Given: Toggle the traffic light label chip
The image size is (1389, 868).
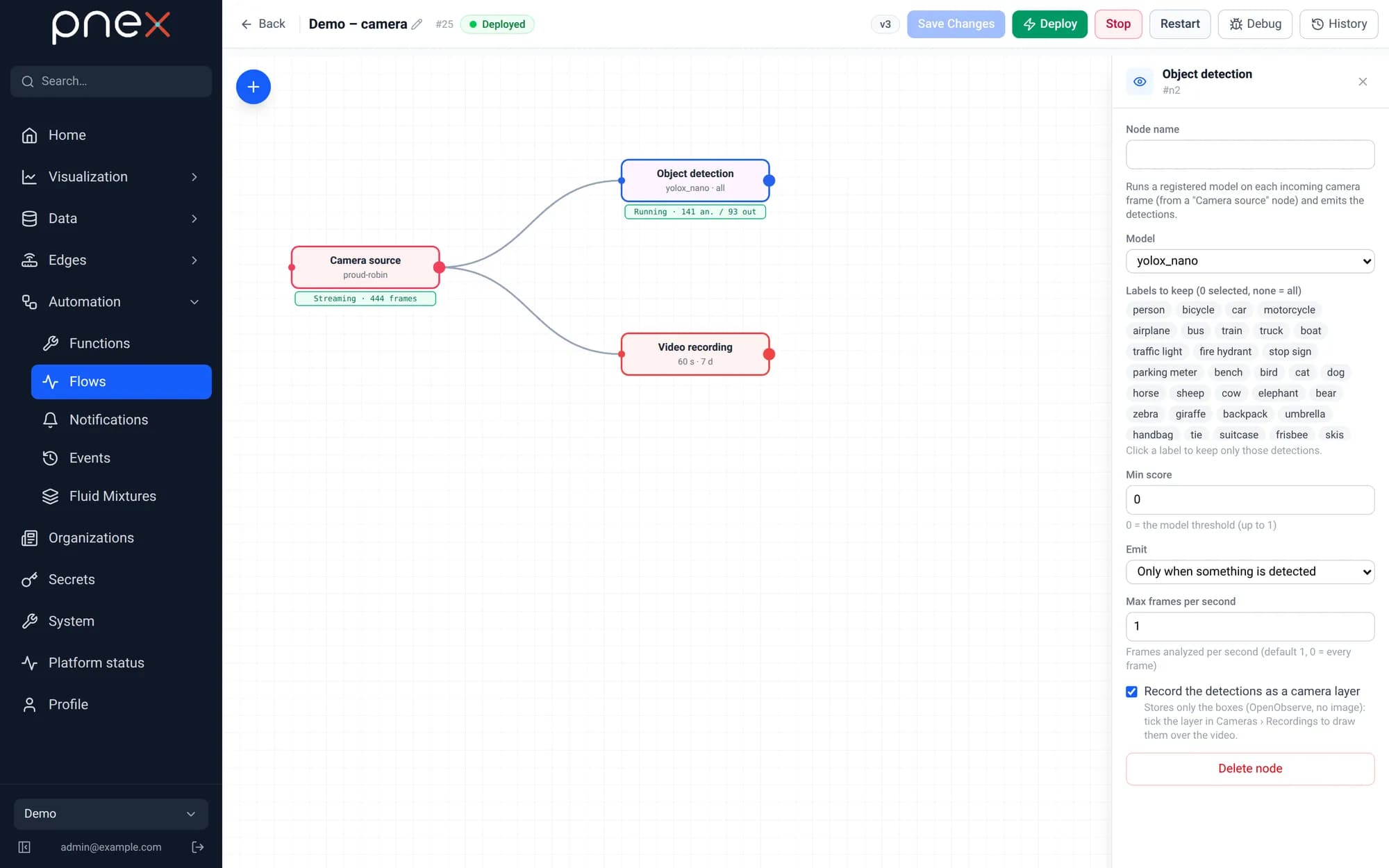Looking at the screenshot, I should coord(1157,352).
